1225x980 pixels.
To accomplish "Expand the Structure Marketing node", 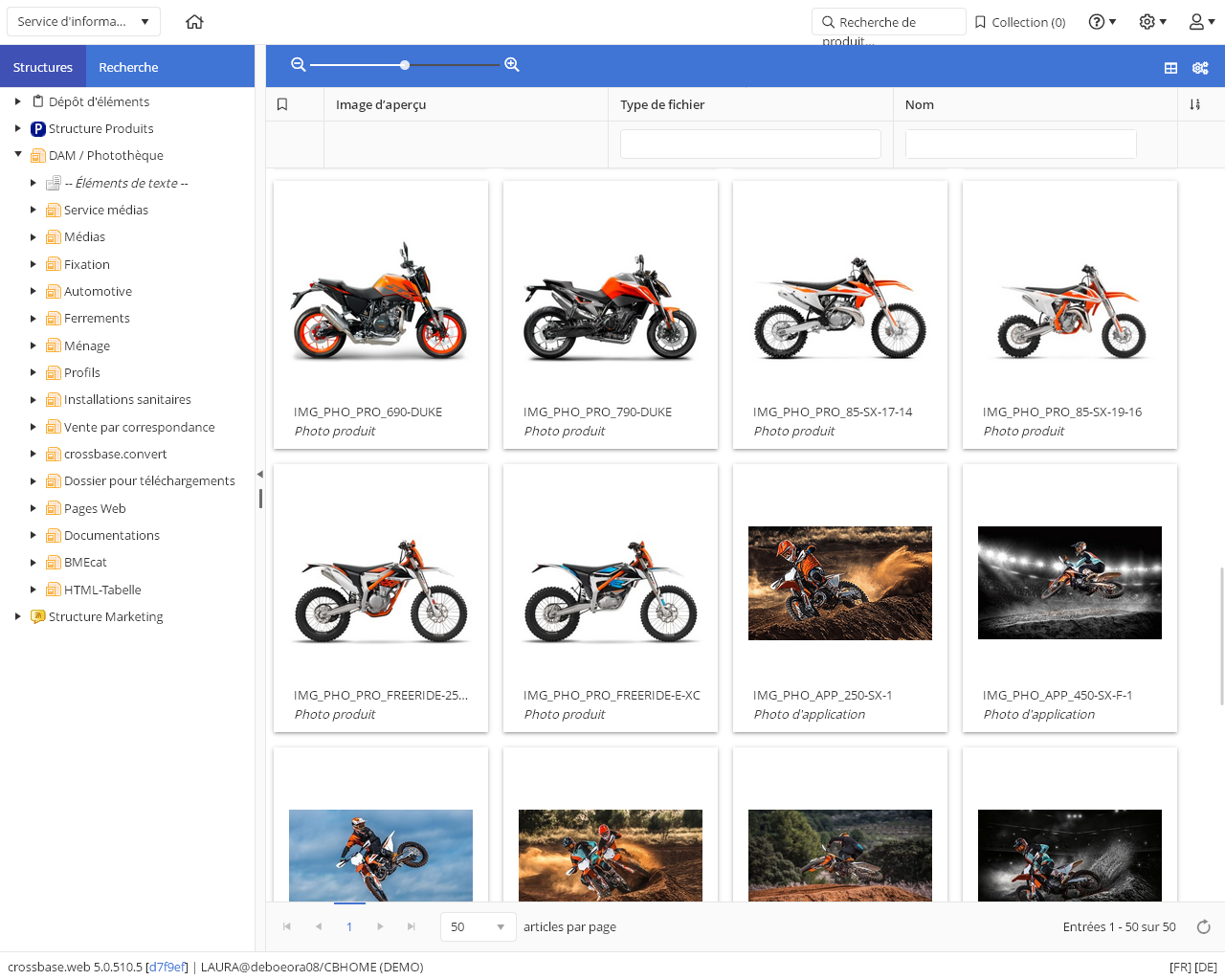I will pos(18,616).
